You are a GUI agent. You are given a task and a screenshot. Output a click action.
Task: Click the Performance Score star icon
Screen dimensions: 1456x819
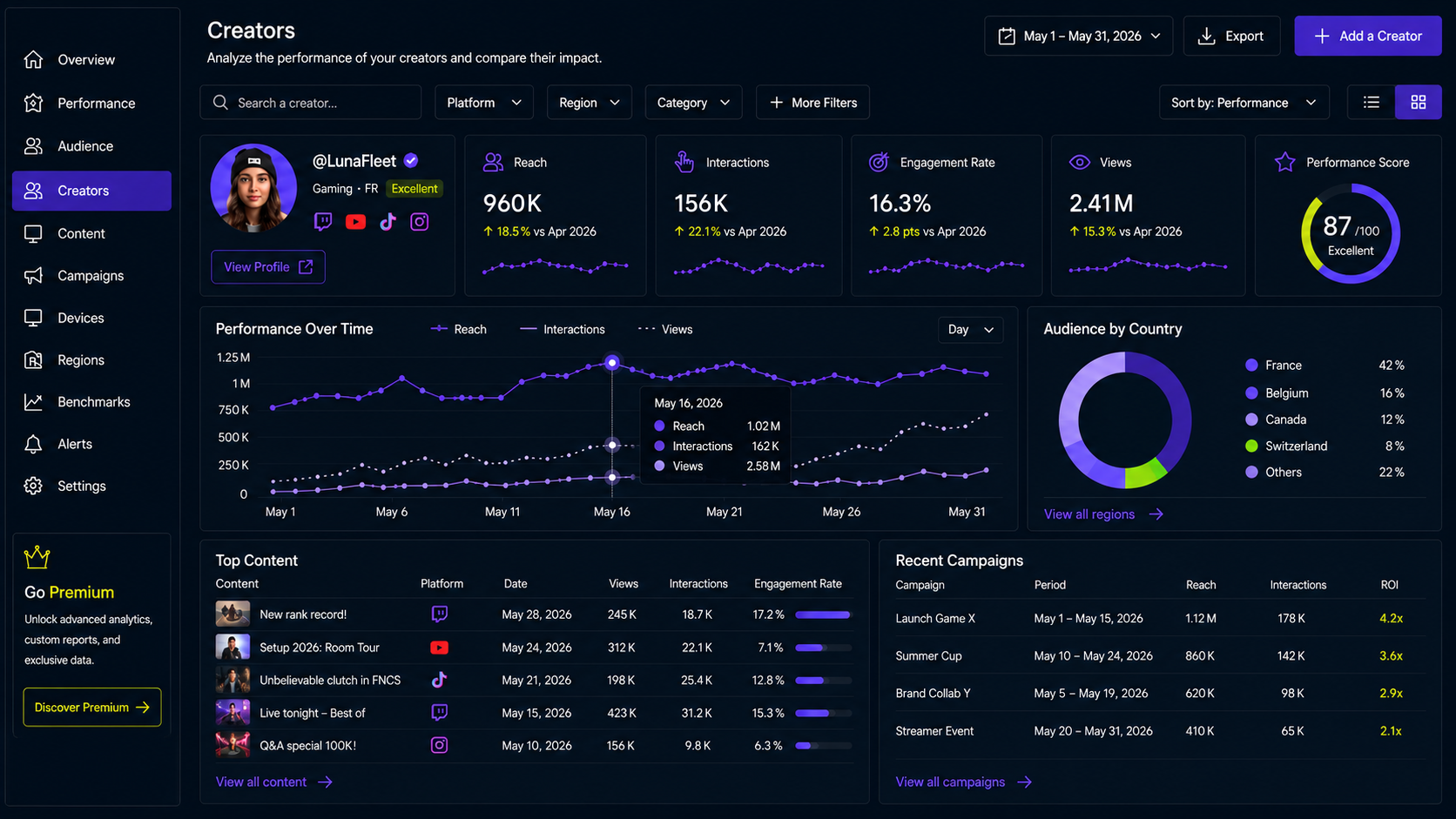click(1285, 162)
